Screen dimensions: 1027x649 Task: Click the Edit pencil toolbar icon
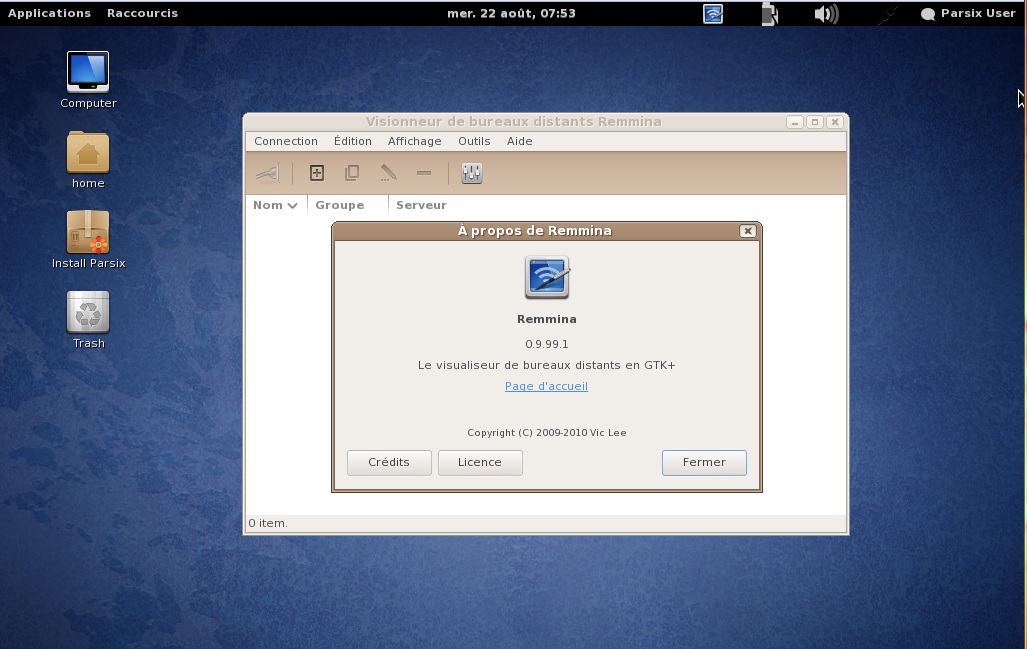click(388, 173)
